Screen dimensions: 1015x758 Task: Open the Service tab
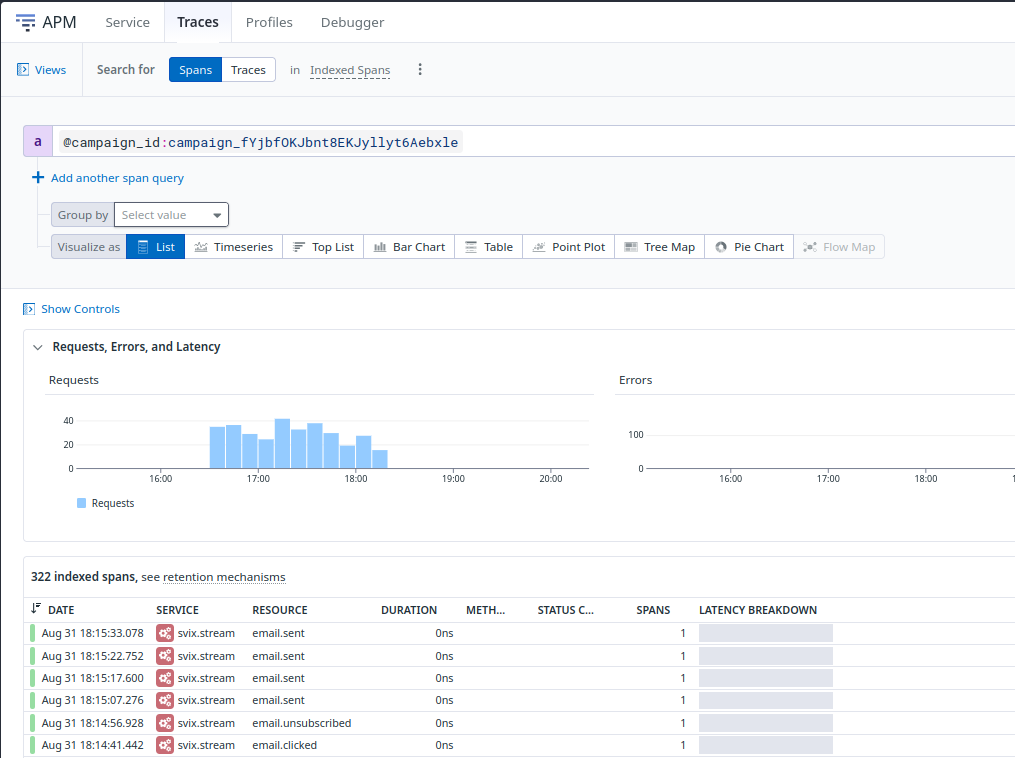(128, 22)
